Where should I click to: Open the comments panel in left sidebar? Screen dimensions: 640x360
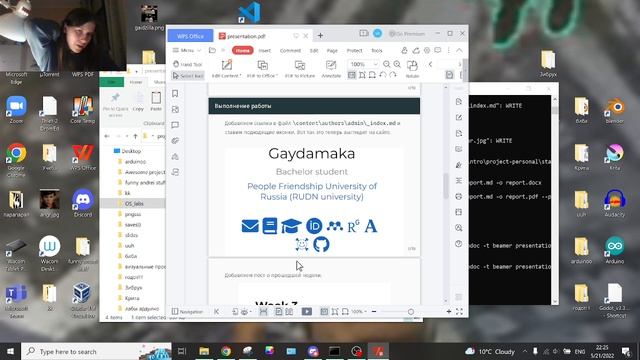click(x=175, y=125)
